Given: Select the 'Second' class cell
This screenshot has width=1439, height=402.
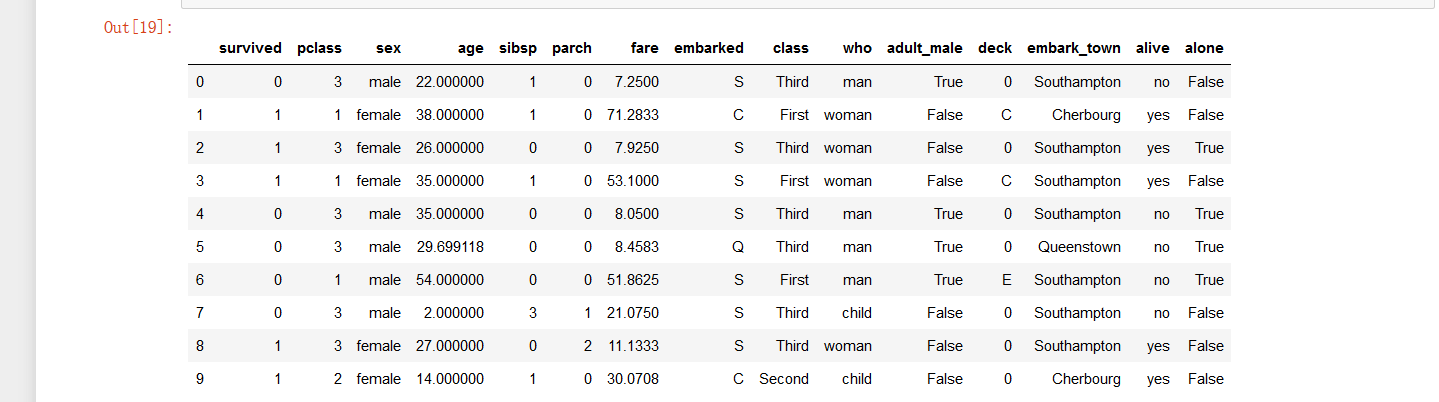Looking at the screenshot, I should coord(784,379).
